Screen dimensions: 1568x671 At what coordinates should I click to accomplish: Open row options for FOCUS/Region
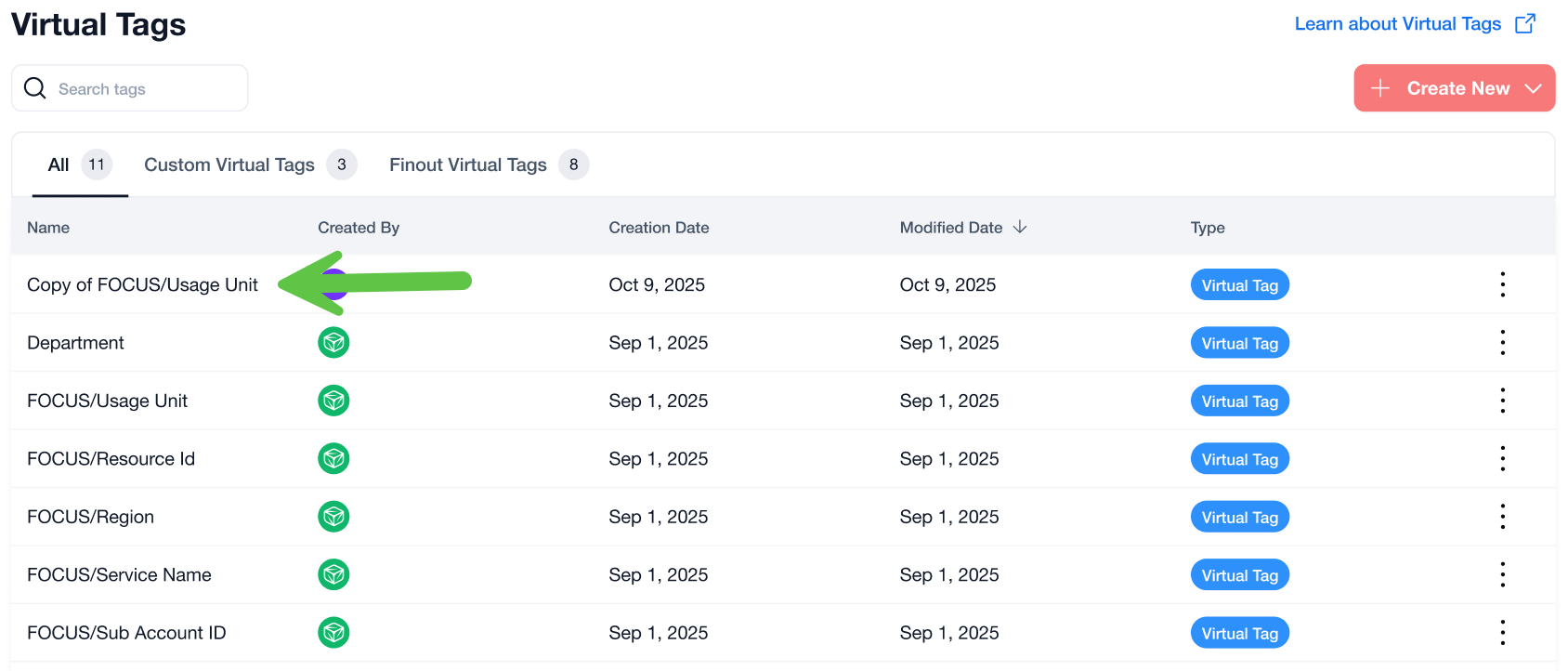coord(1502,517)
